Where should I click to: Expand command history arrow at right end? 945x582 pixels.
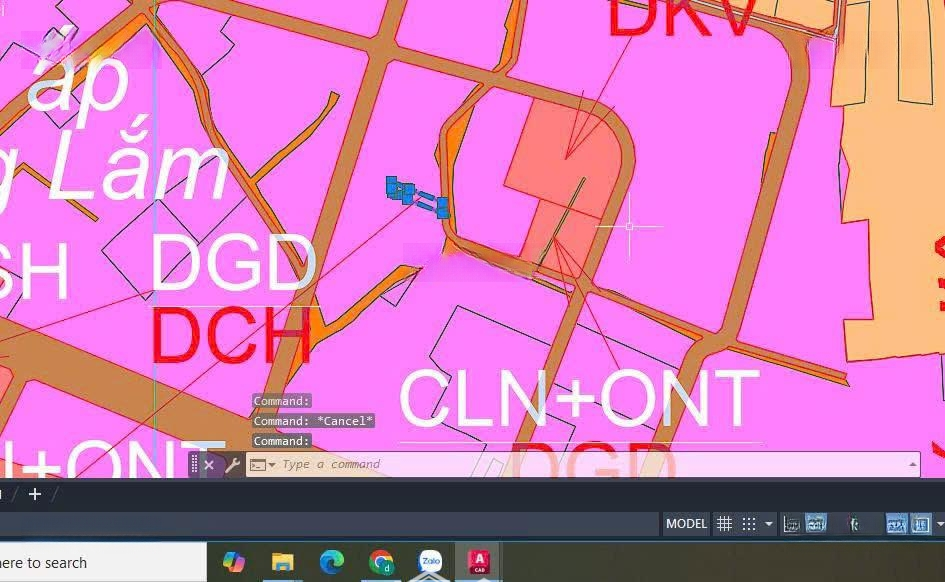[912, 465]
